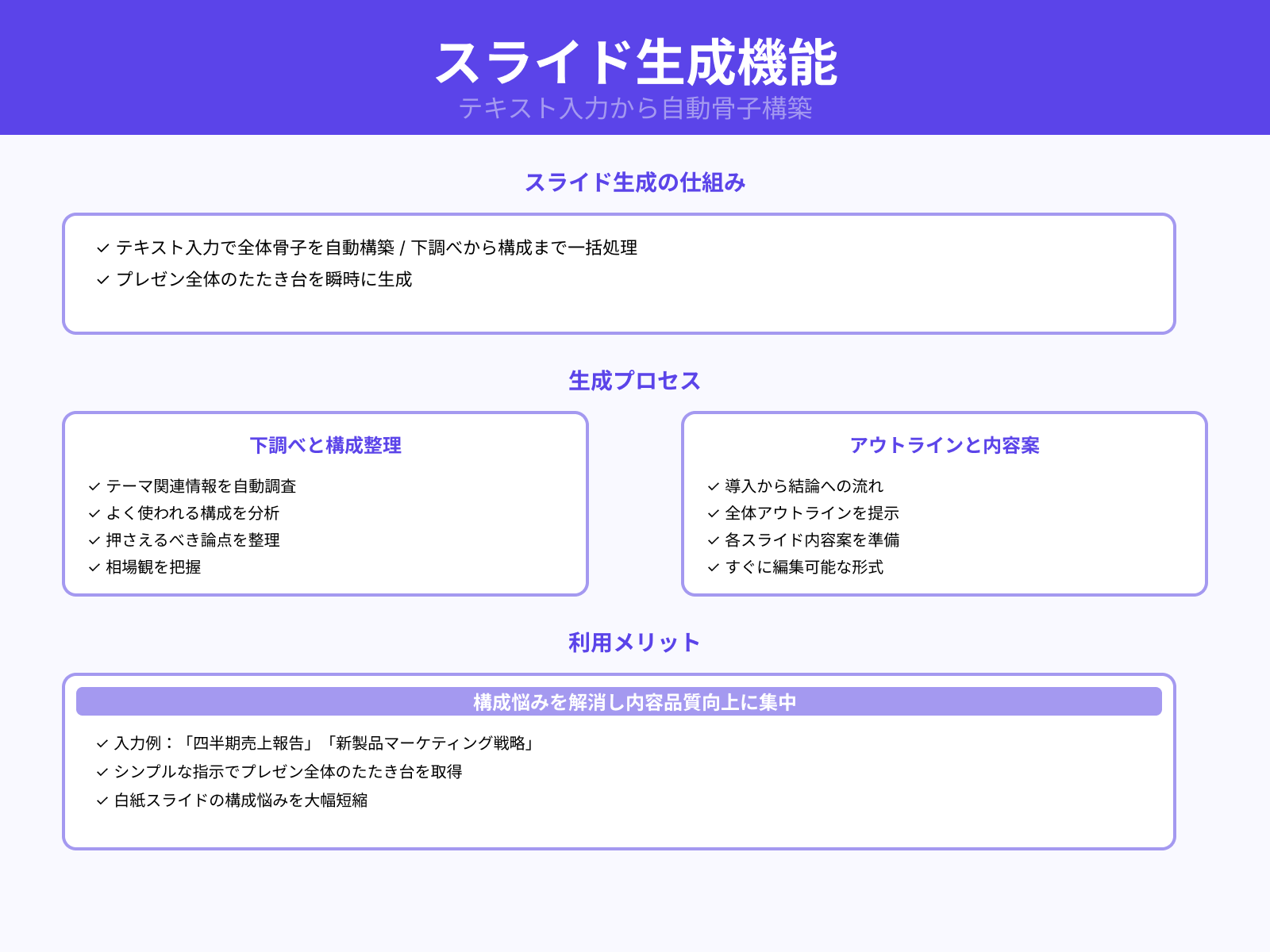This screenshot has width=1270, height=952.
Task: Click the 各スライド内容案を準備 list item
Action: (x=815, y=540)
